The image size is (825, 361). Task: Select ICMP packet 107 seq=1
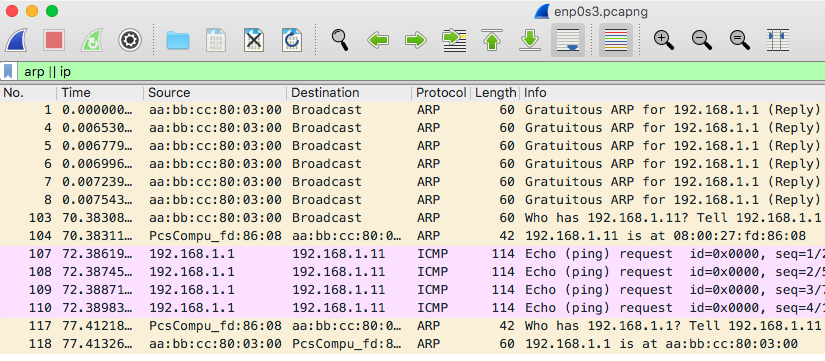[x=412, y=254]
